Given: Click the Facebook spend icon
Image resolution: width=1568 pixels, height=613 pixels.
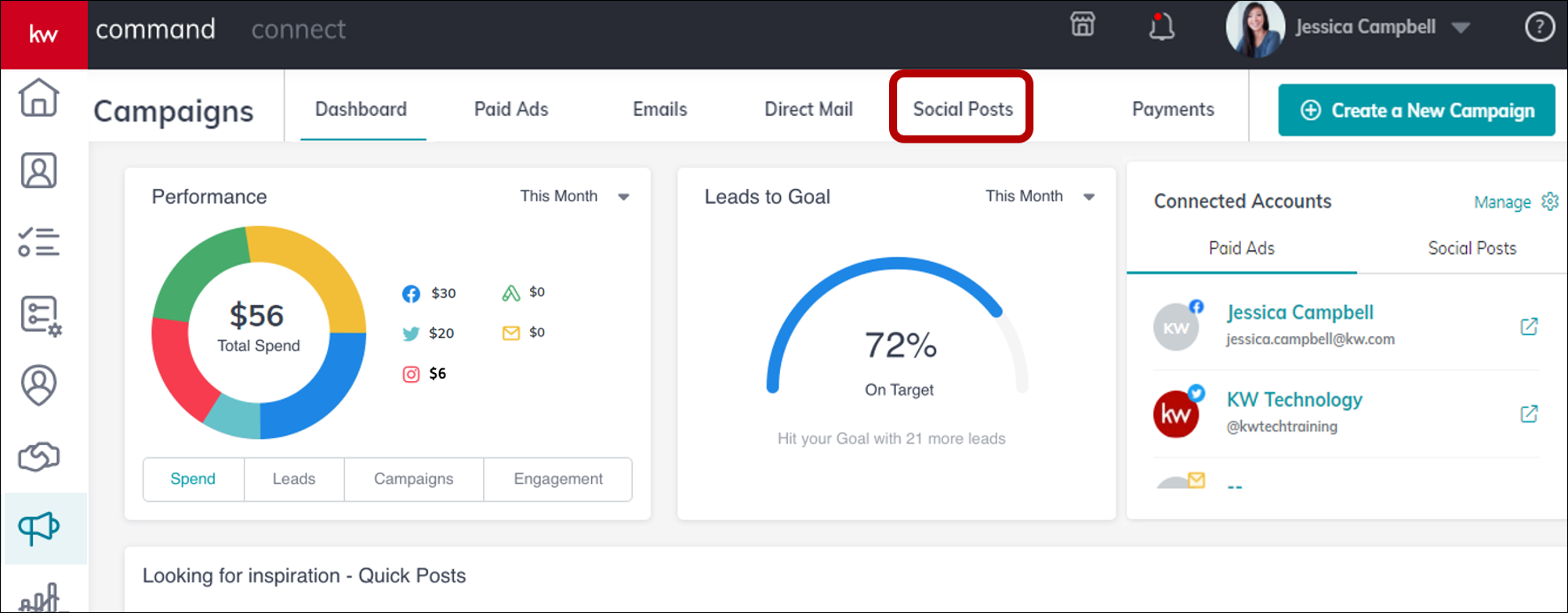Looking at the screenshot, I should point(411,293).
